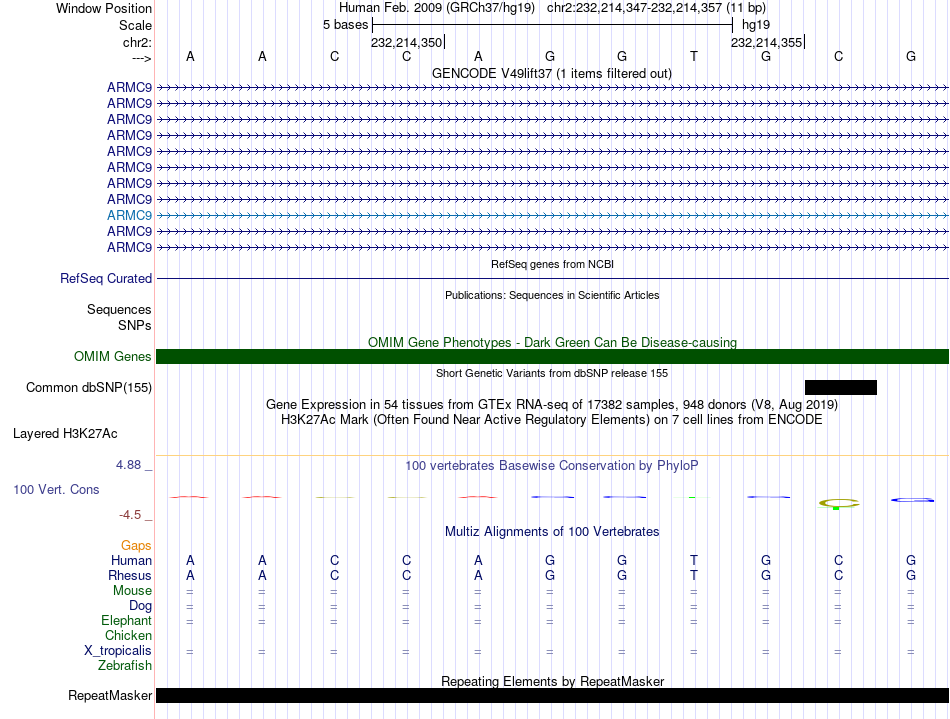Click 'Short Genetic Variants from dbSNP release 155'

552,373
